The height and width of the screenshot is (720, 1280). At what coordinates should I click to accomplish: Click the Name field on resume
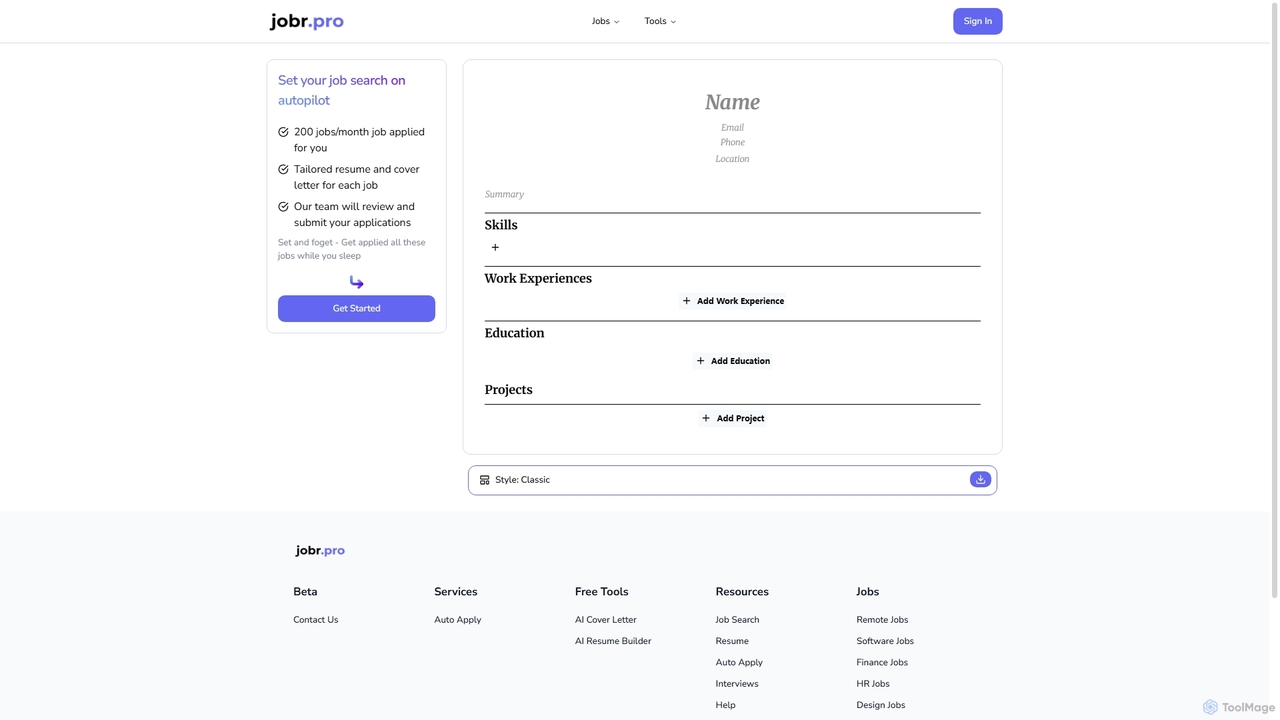pyautogui.click(x=732, y=102)
